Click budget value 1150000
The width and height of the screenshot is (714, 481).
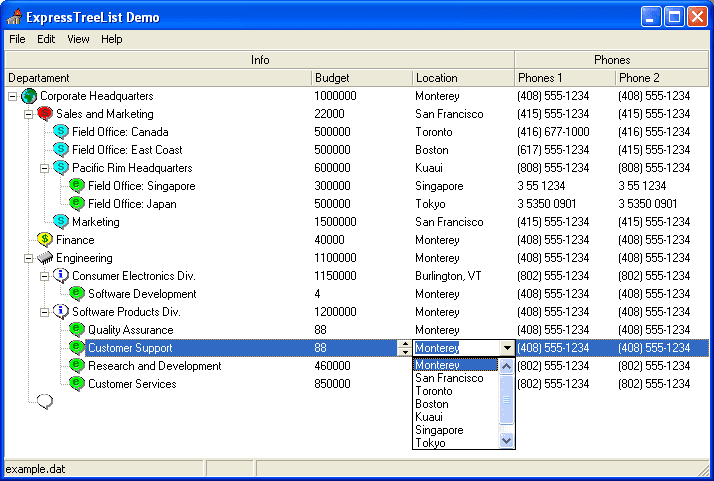point(335,276)
